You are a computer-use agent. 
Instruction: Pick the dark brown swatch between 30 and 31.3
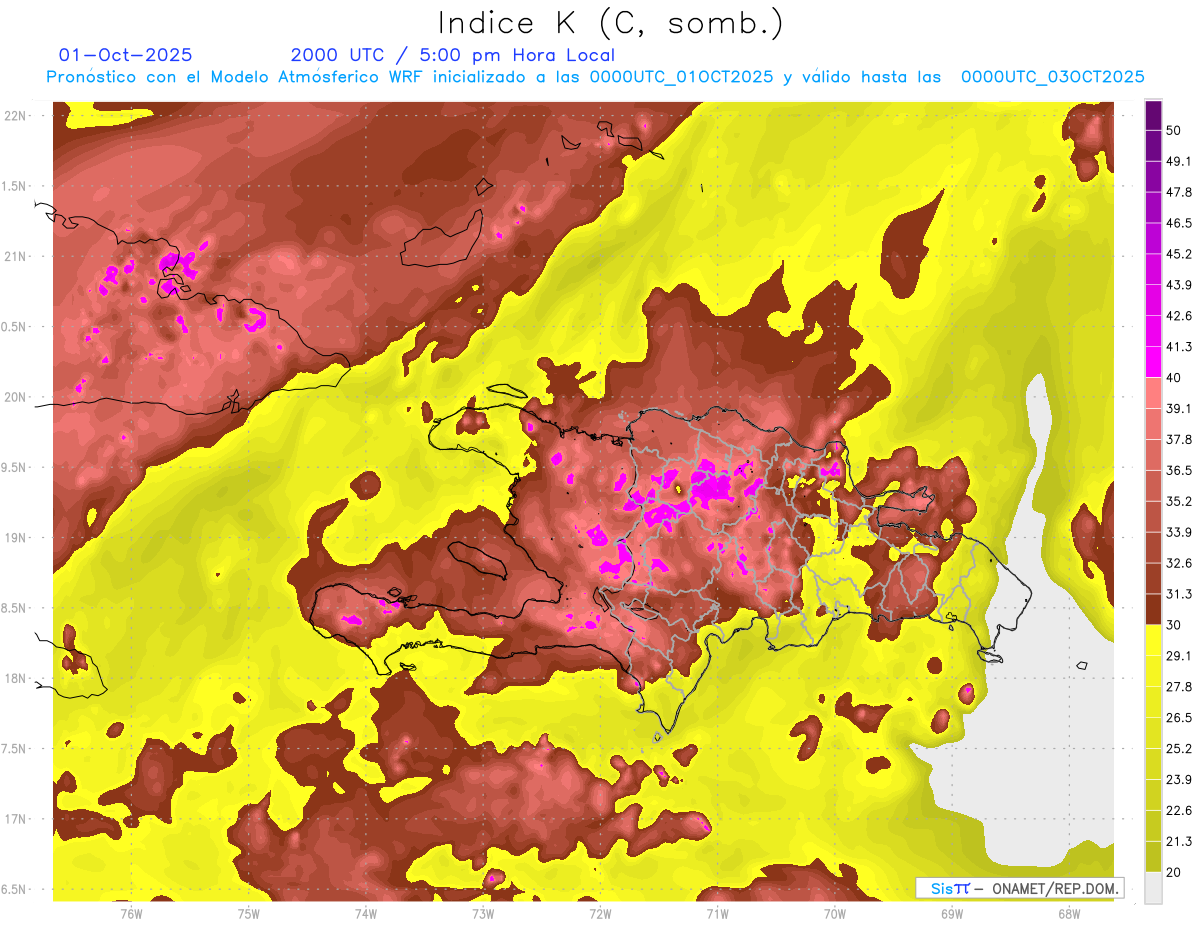click(1153, 609)
